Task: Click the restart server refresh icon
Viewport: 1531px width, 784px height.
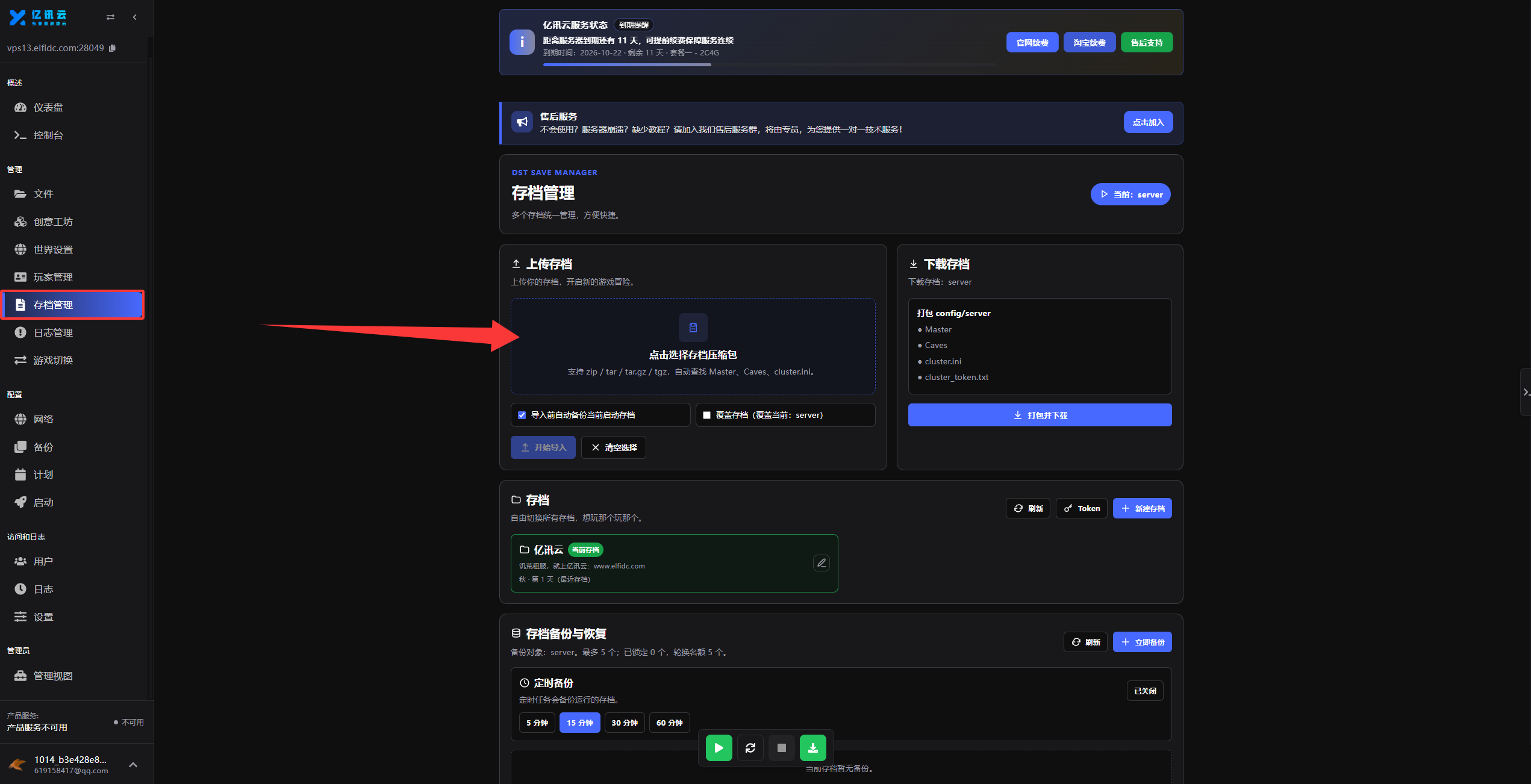Action: (x=750, y=748)
